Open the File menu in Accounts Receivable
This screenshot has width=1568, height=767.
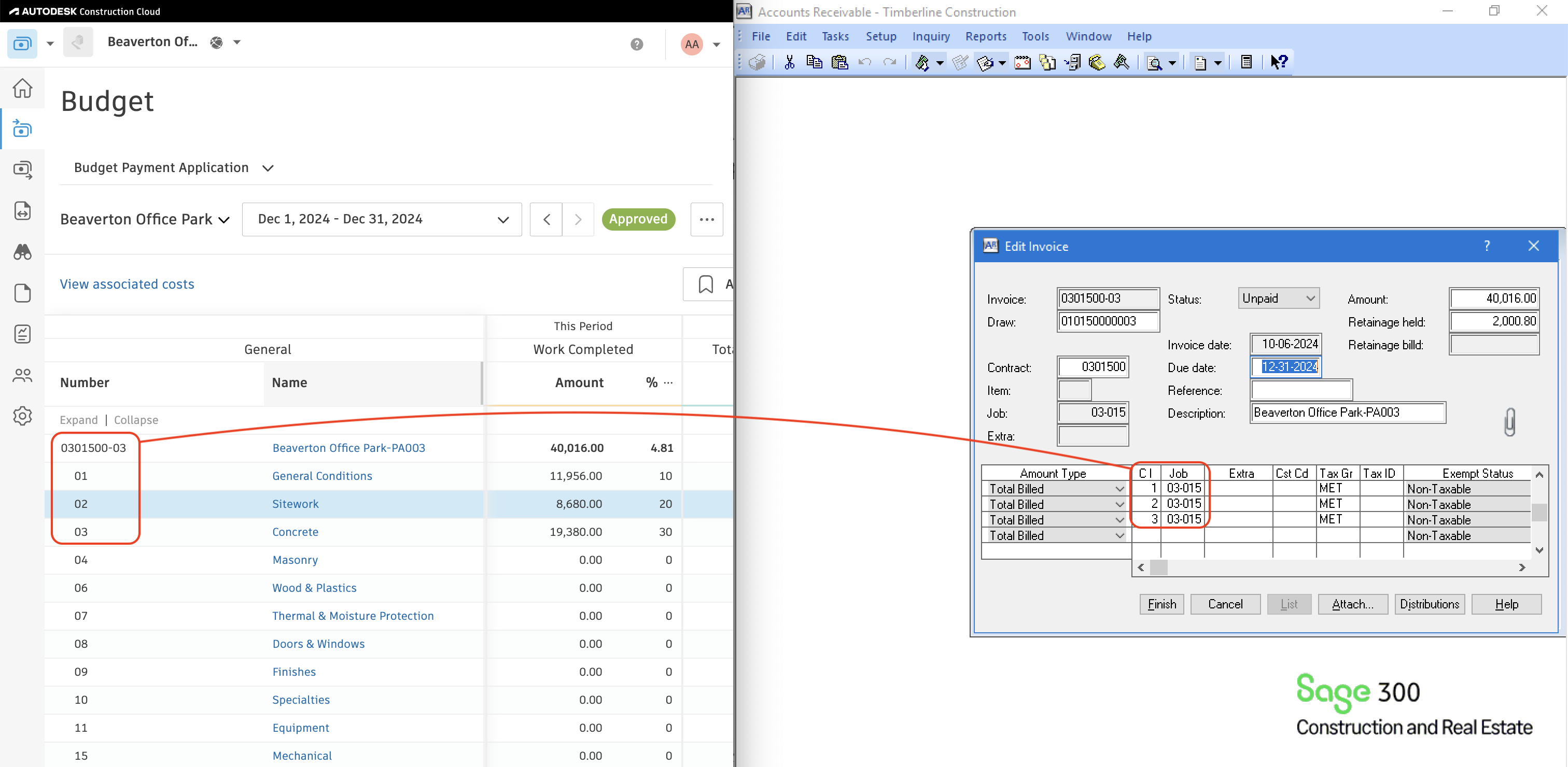[761, 36]
